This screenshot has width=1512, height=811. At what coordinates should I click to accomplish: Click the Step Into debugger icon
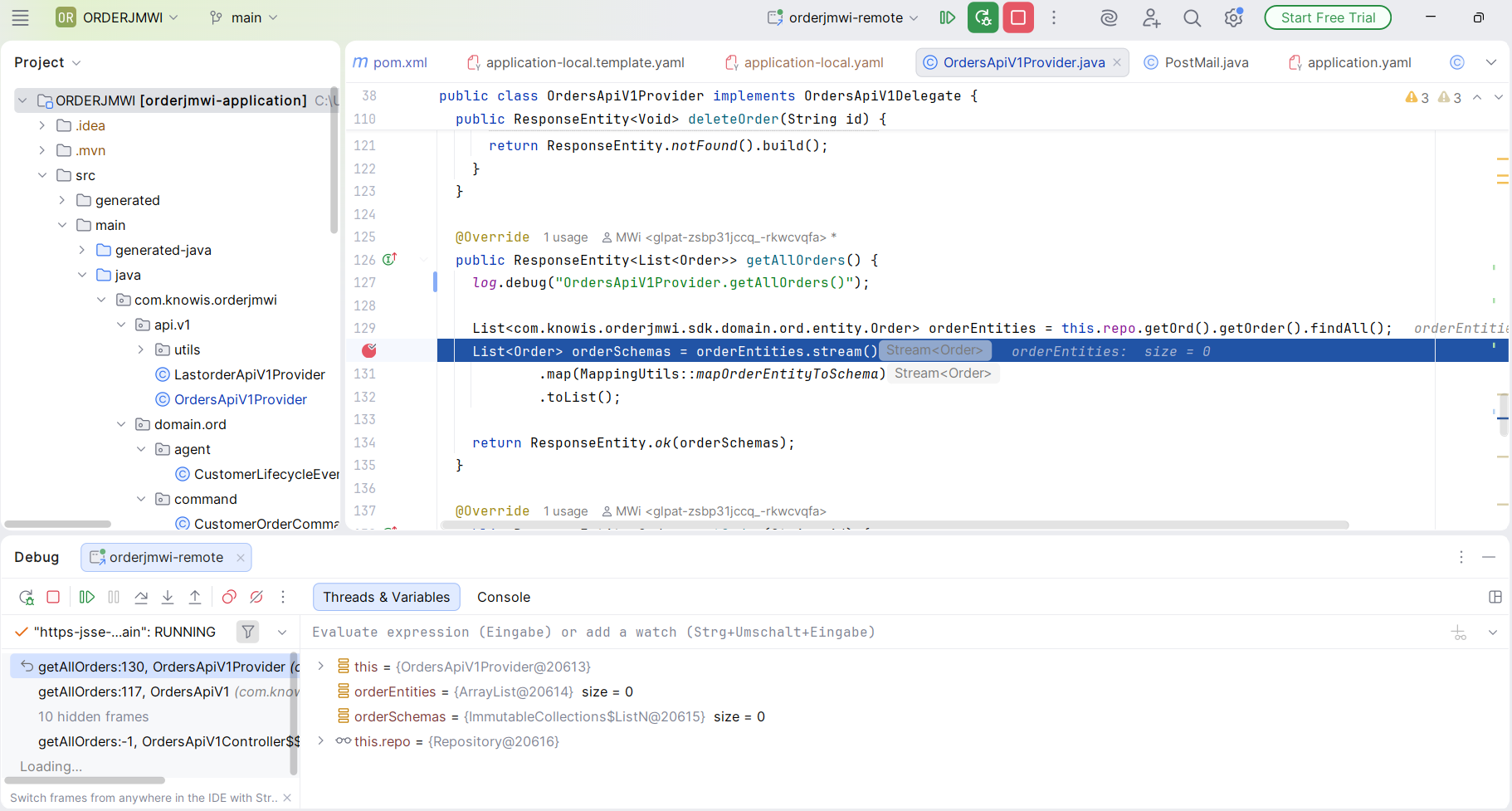pos(168,597)
